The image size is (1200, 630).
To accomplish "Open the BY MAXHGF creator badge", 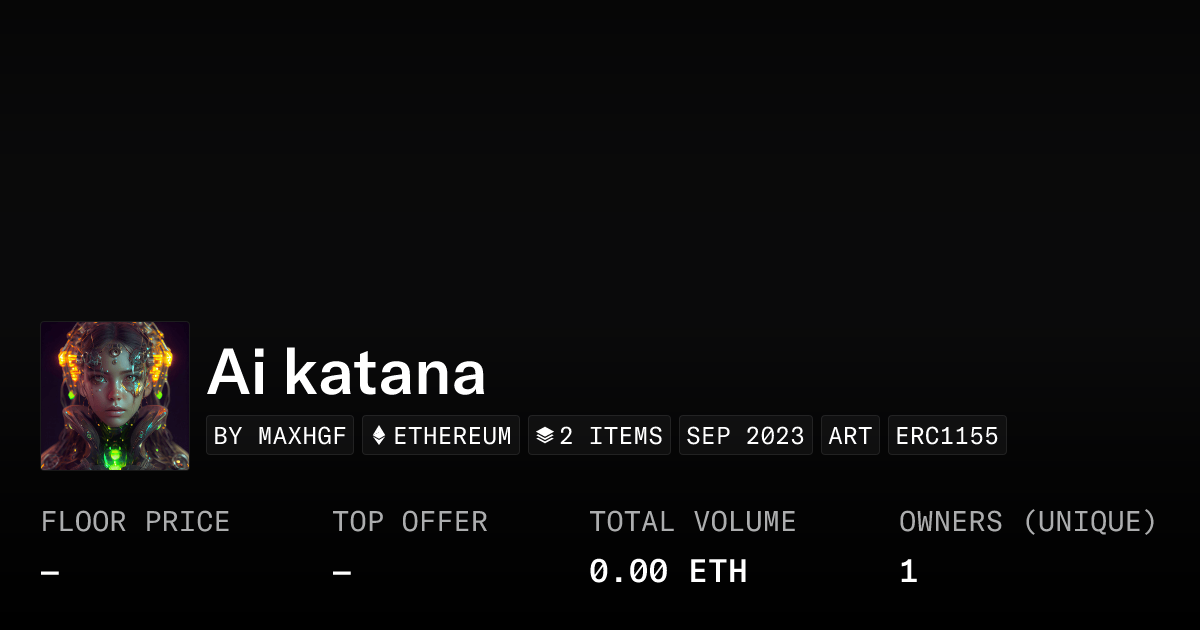I will 280,436.
